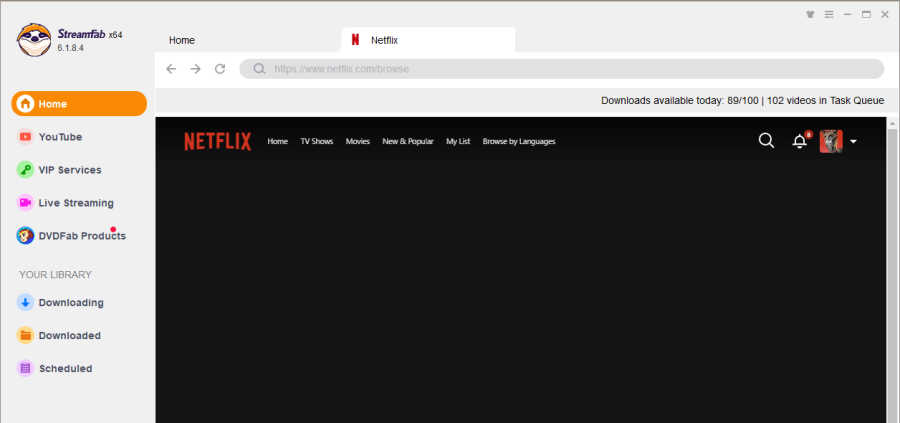The width and height of the screenshot is (900, 423).
Task: Expand the Netflix profile dropdown arrow
Action: point(854,142)
